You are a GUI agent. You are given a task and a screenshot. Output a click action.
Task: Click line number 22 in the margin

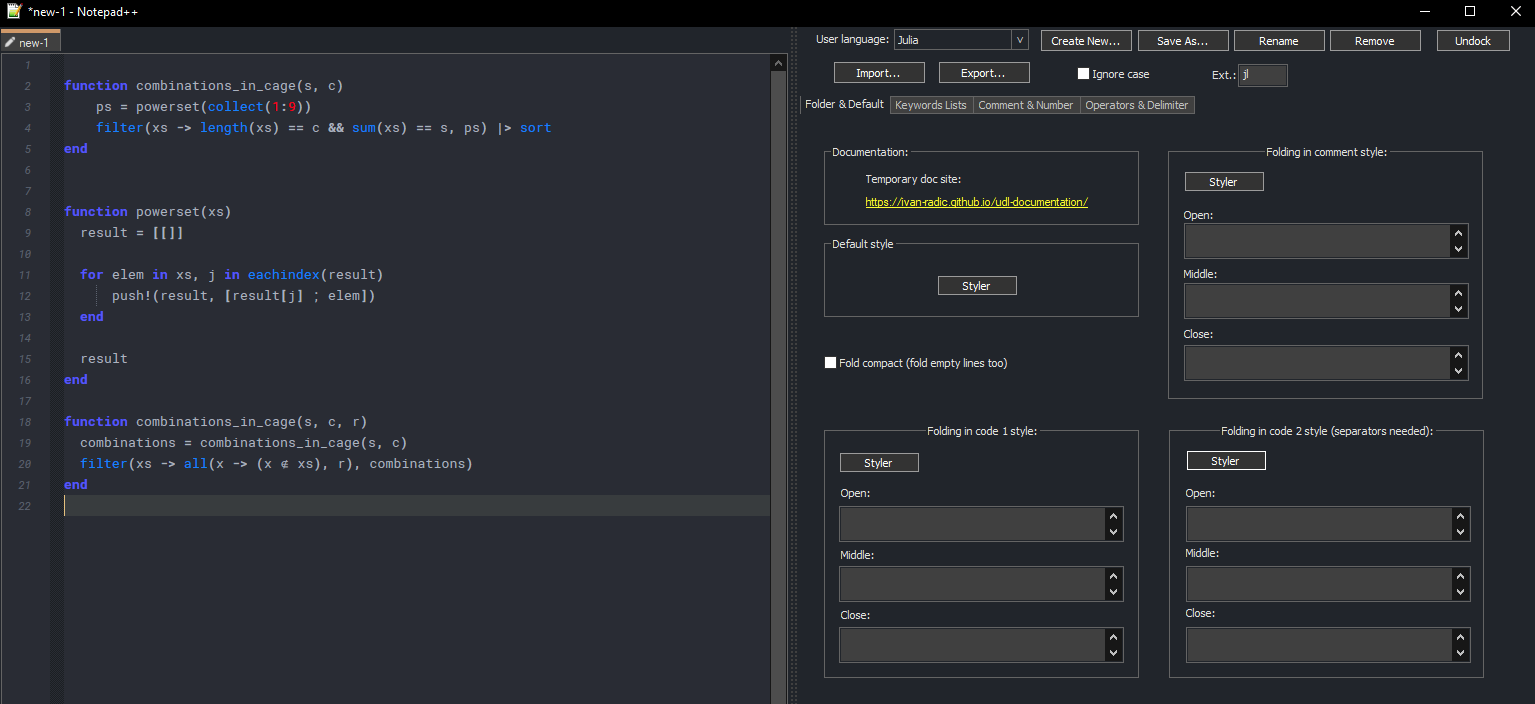pos(26,506)
